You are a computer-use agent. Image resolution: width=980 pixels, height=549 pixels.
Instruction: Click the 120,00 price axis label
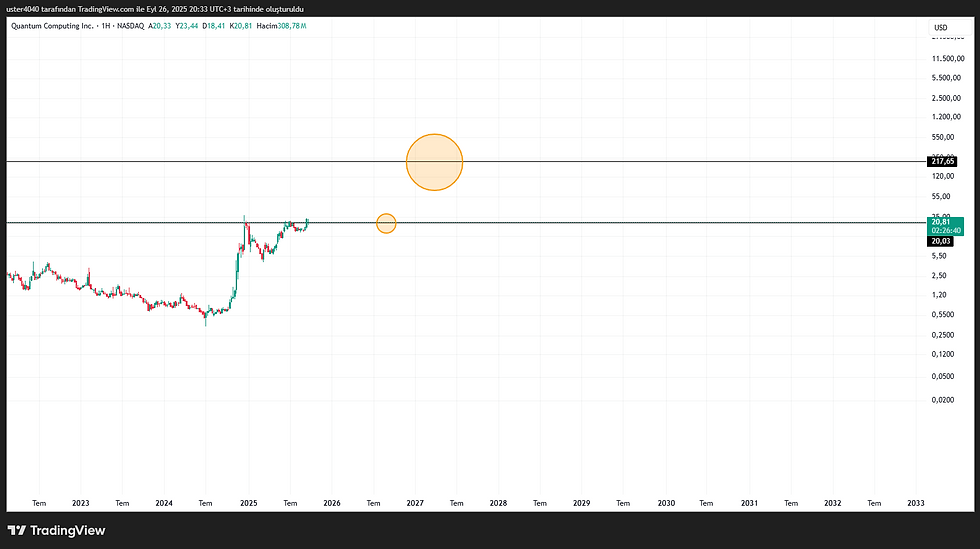click(x=943, y=176)
